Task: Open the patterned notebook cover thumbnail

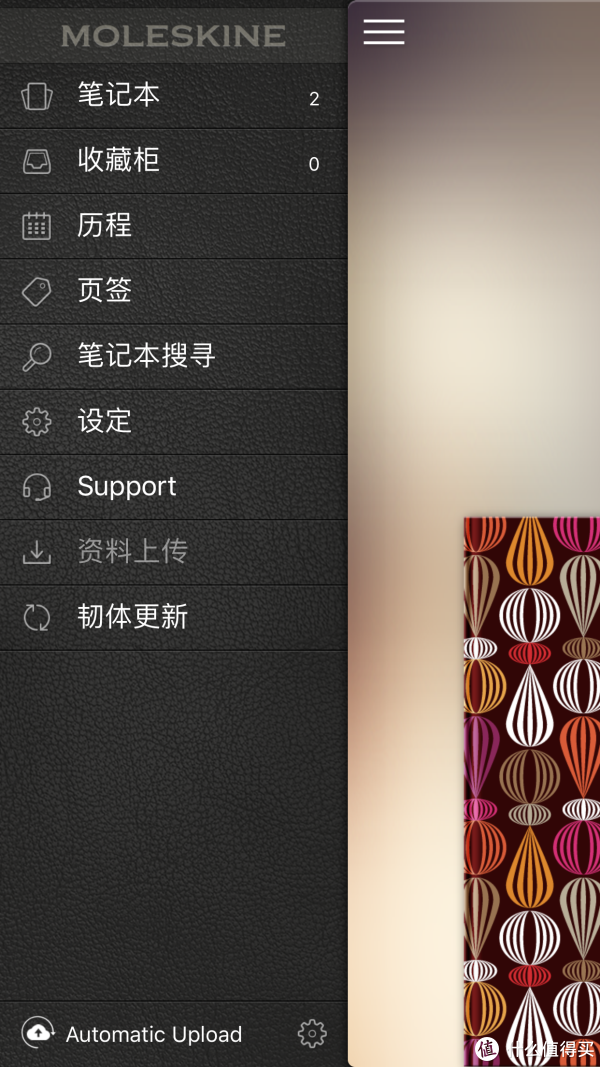Action: point(532,791)
